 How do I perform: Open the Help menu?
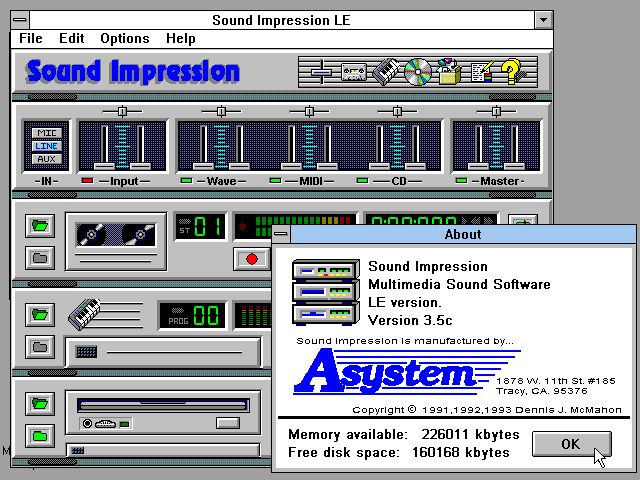point(180,38)
